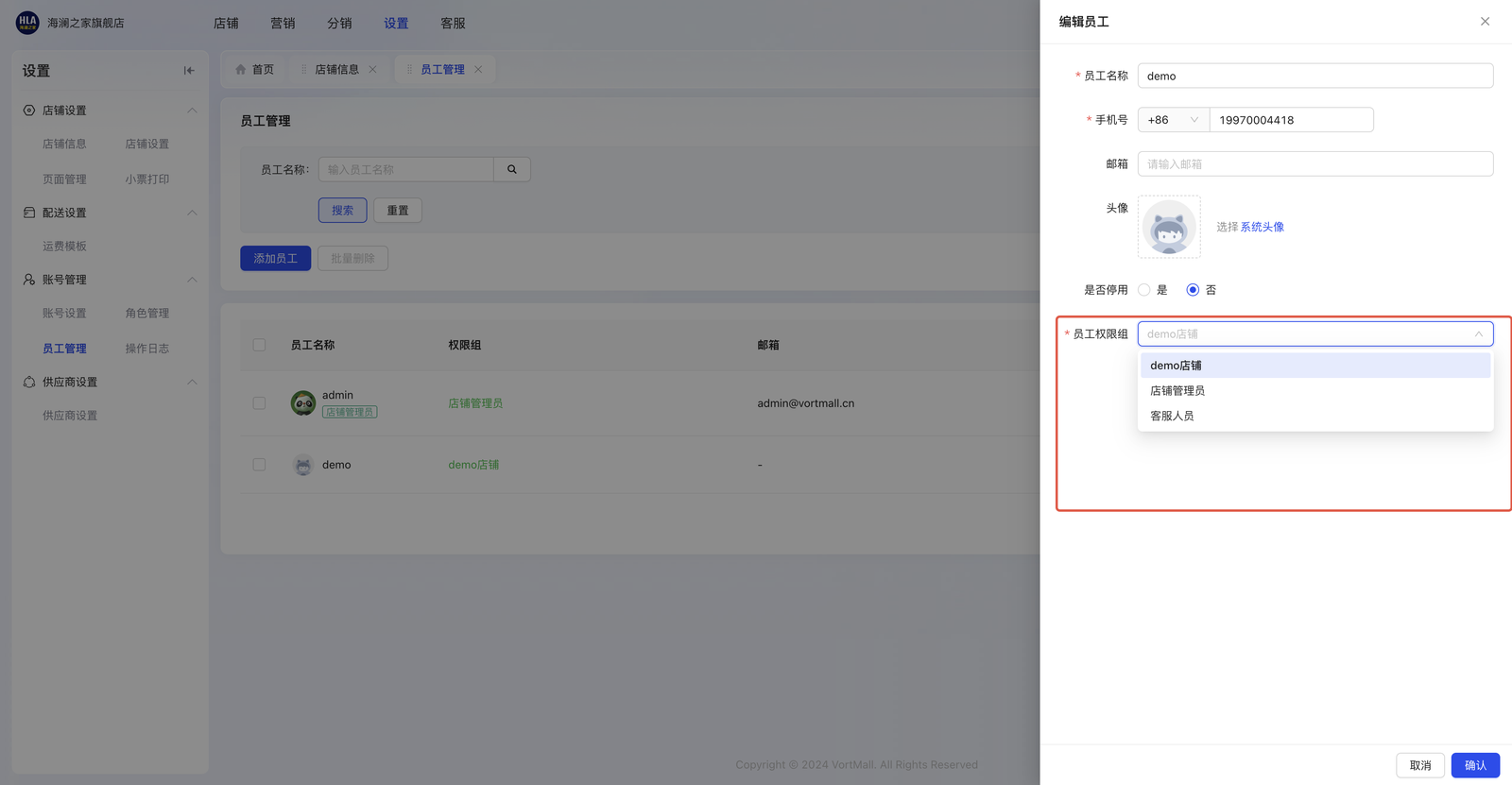Check the select-all checkbox in the table header
This screenshot has width=1512, height=785.
pyautogui.click(x=259, y=345)
